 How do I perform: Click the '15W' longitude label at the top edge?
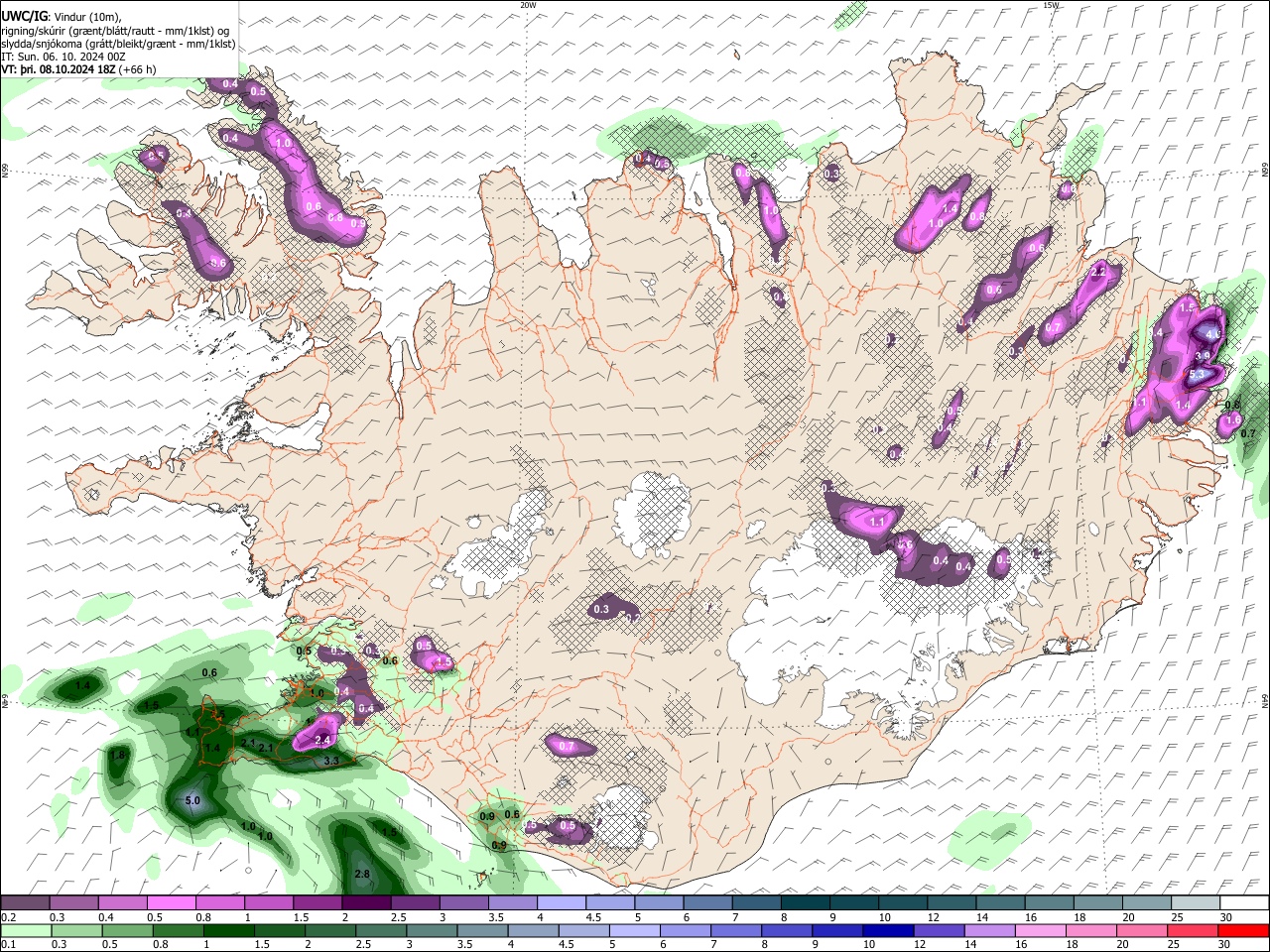pyautogui.click(x=1051, y=5)
